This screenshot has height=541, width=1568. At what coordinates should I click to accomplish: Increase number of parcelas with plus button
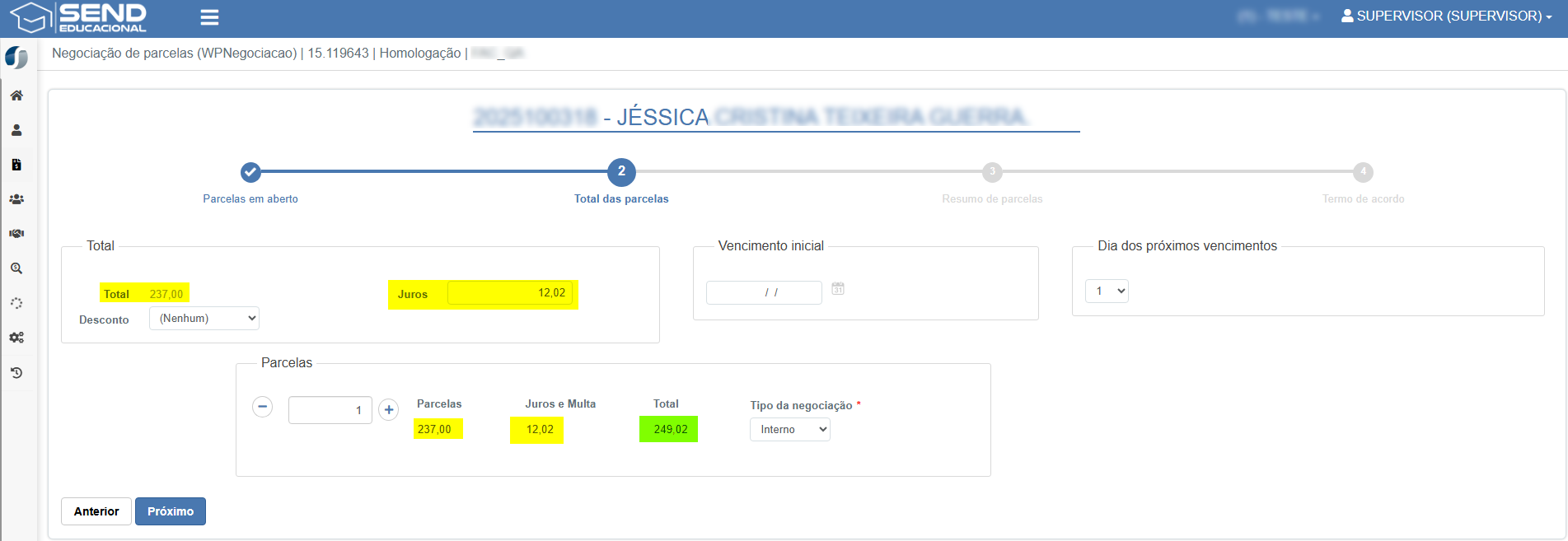389,409
